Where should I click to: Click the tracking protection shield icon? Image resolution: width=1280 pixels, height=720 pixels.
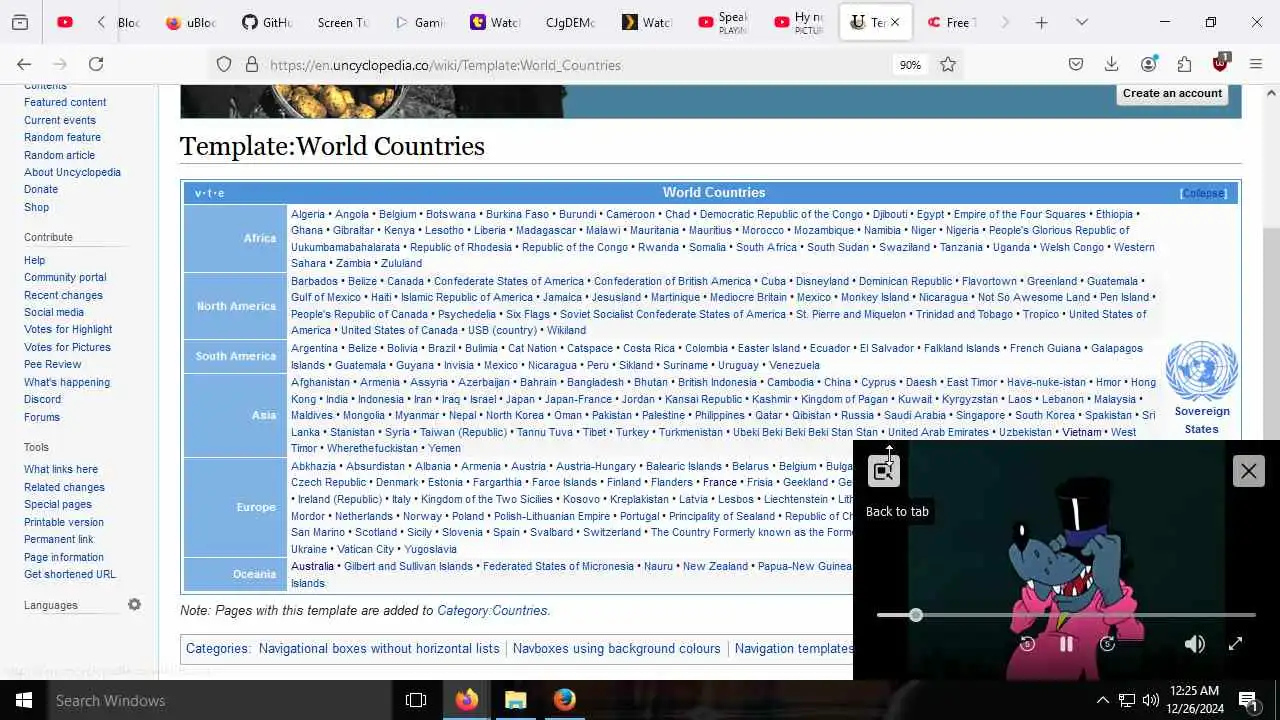[x=224, y=64]
